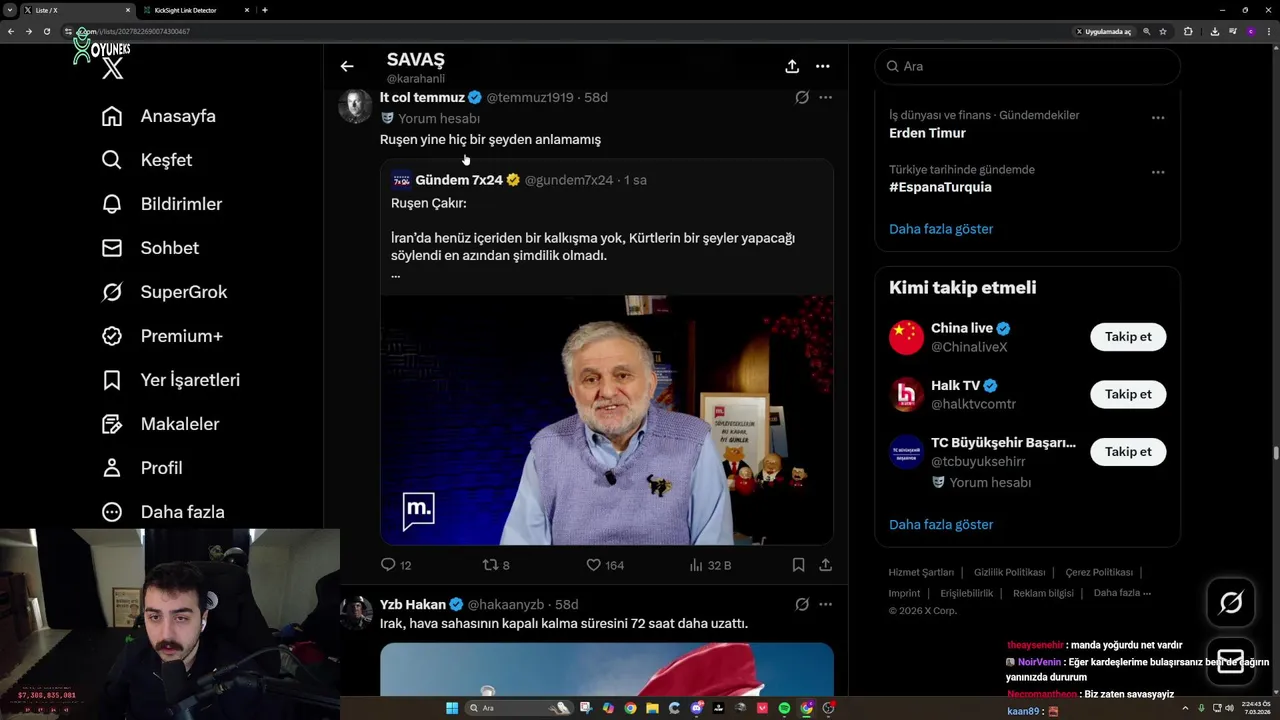Image resolution: width=1280 pixels, height=720 pixels.
Task: Show more trends via Daha fazla göster
Action: pyautogui.click(x=941, y=229)
